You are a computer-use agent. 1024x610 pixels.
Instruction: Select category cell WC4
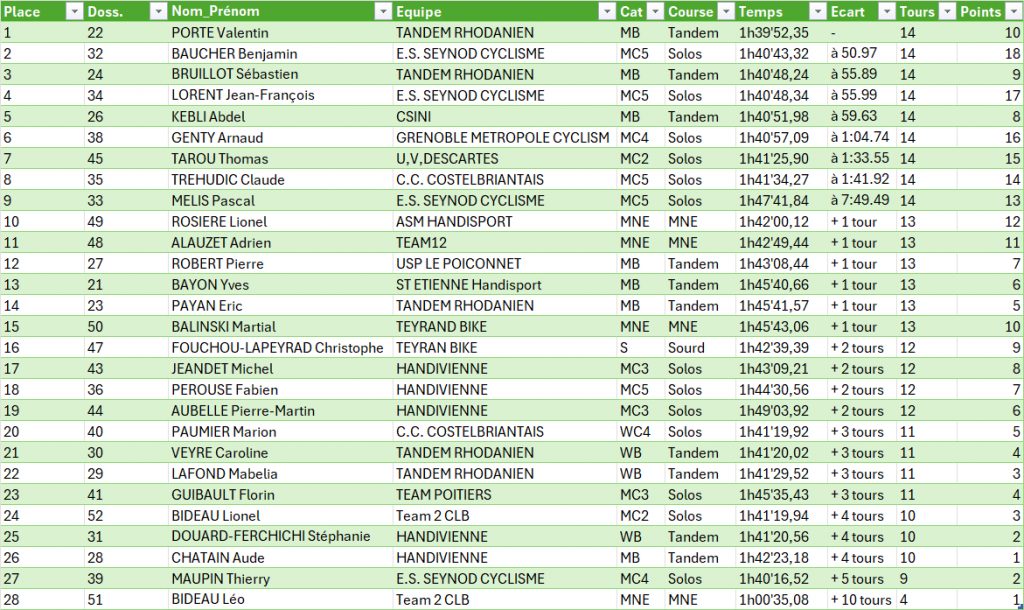pyautogui.click(x=641, y=432)
